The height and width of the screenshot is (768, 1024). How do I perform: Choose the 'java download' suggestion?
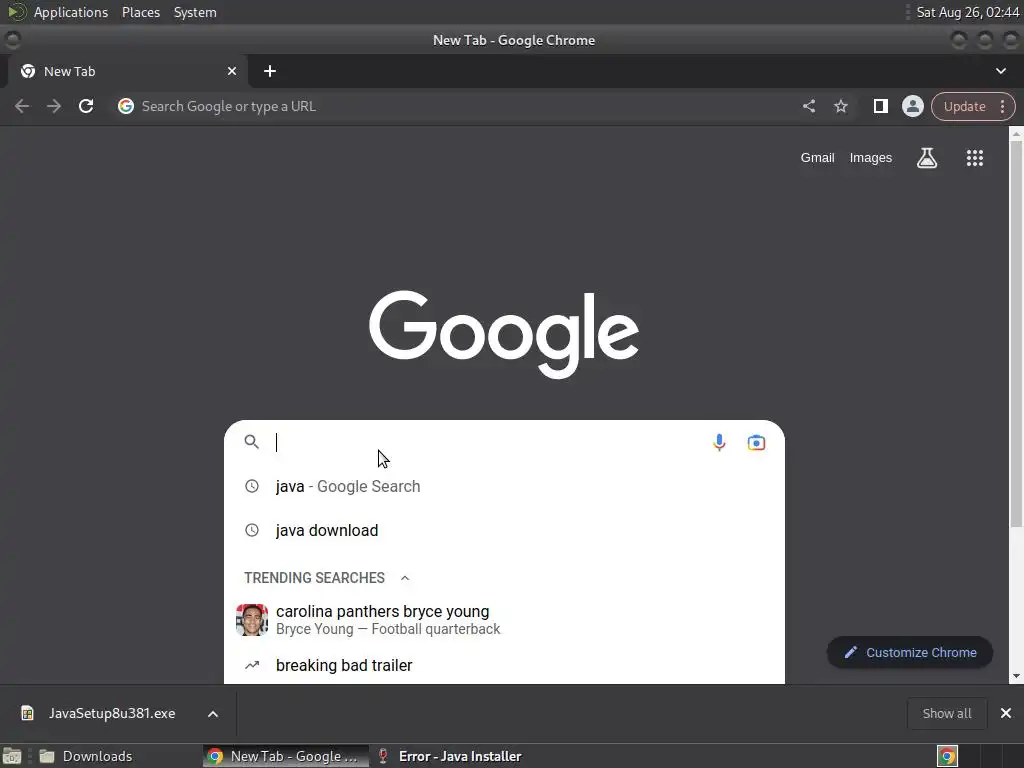tap(504, 530)
